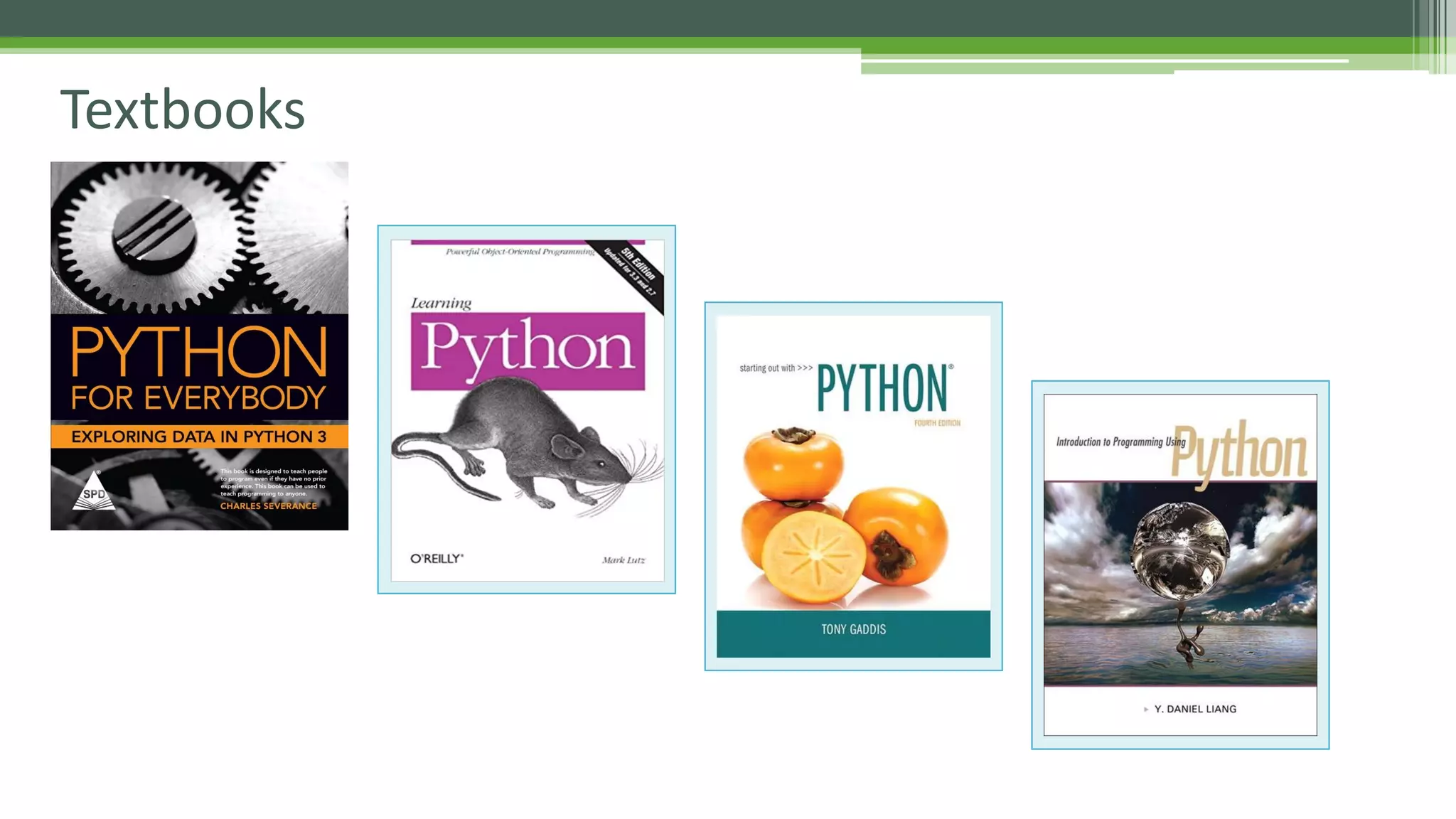Image resolution: width=1456 pixels, height=819 pixels.
Task: Click the 'Fourth Edition' label
Action: pos(937,423)
